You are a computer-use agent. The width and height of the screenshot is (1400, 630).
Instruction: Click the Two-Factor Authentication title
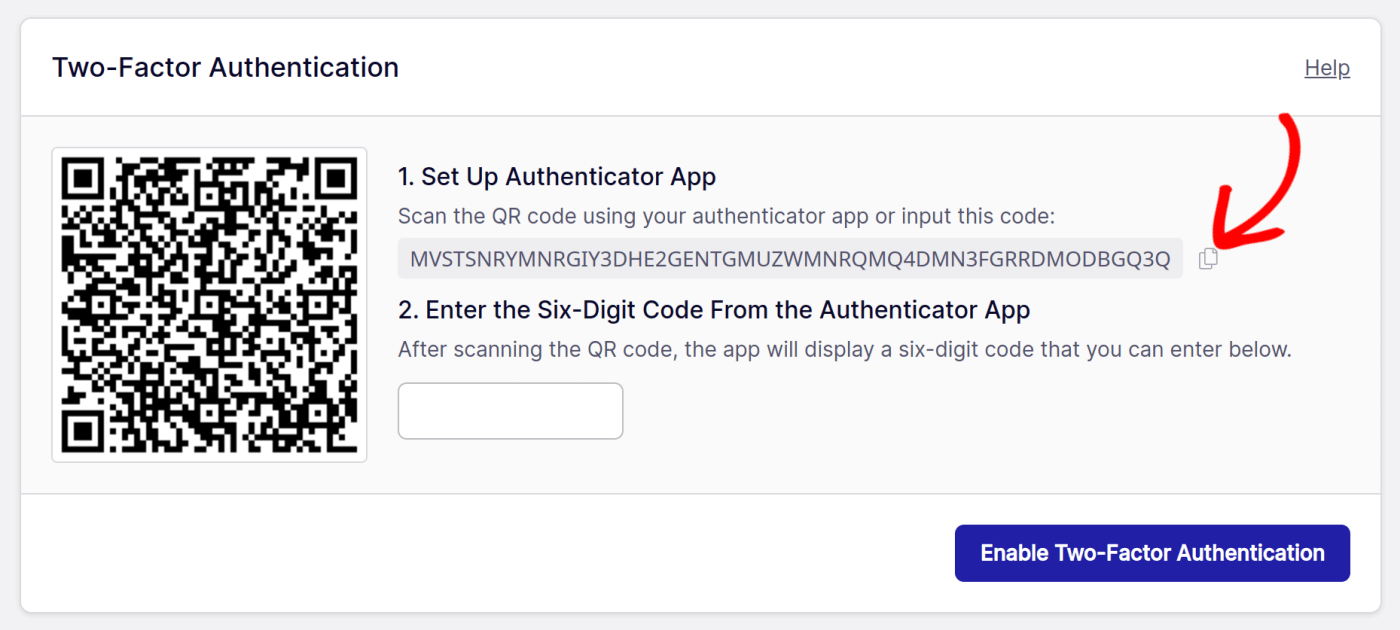(224, 67)
